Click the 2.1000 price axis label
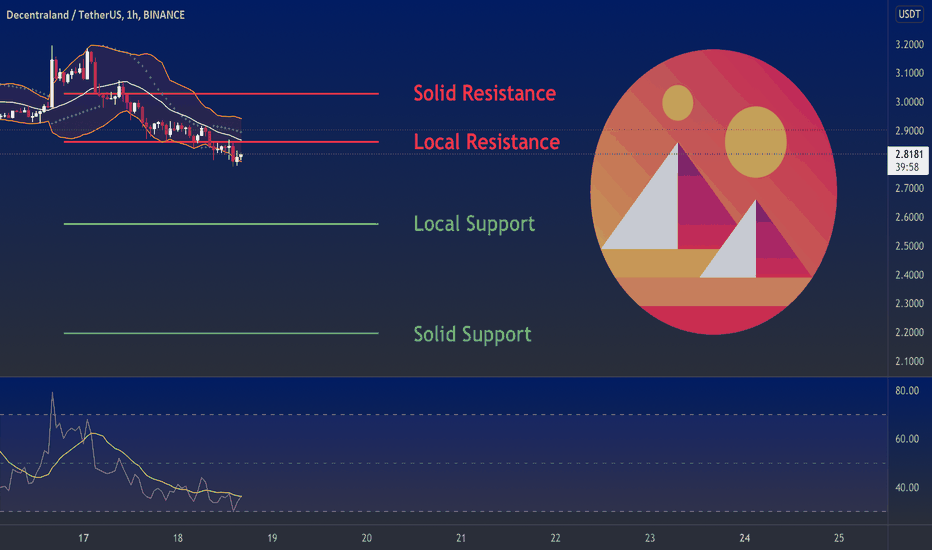 (910, 361)
